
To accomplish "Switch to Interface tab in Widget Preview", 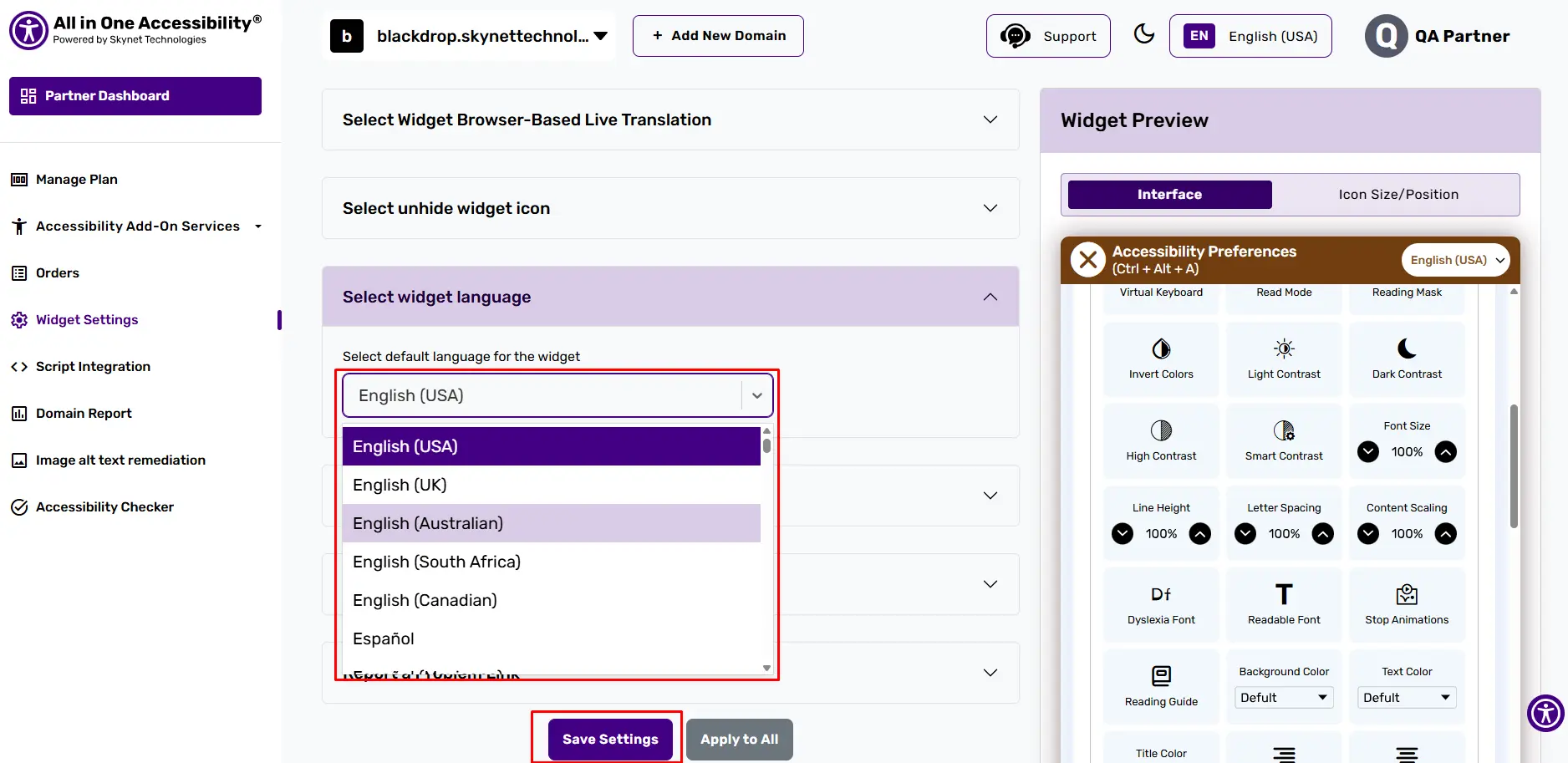I will 1169,194.
